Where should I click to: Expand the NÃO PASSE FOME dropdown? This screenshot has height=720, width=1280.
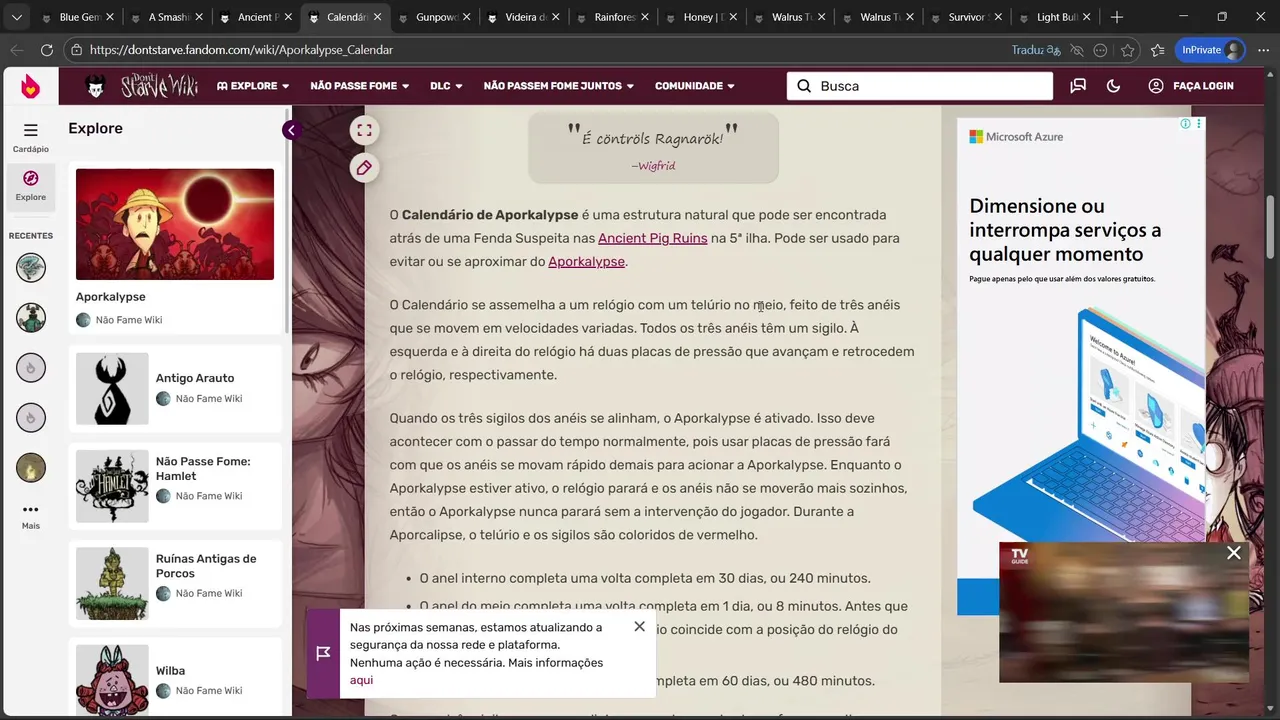click(x=360, y=86)
